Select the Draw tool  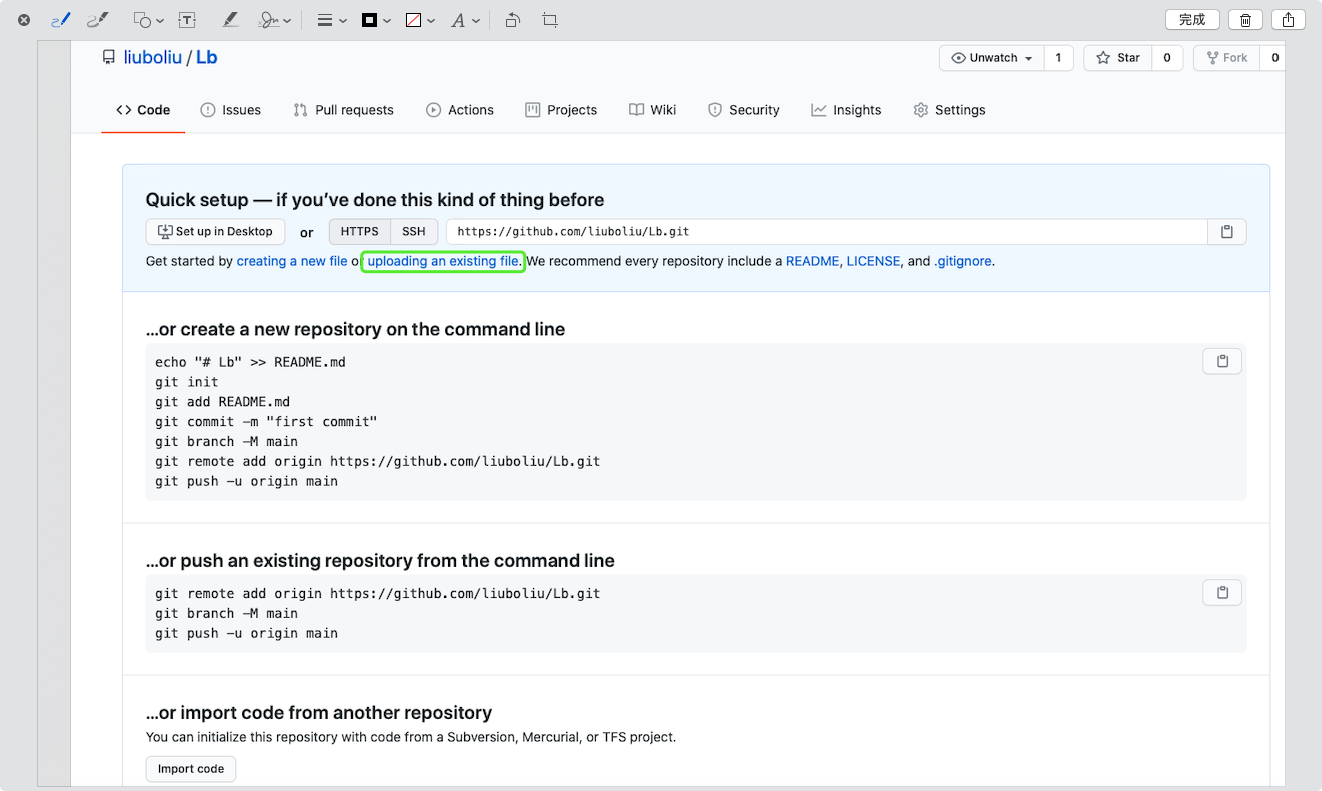click(97, 19)
